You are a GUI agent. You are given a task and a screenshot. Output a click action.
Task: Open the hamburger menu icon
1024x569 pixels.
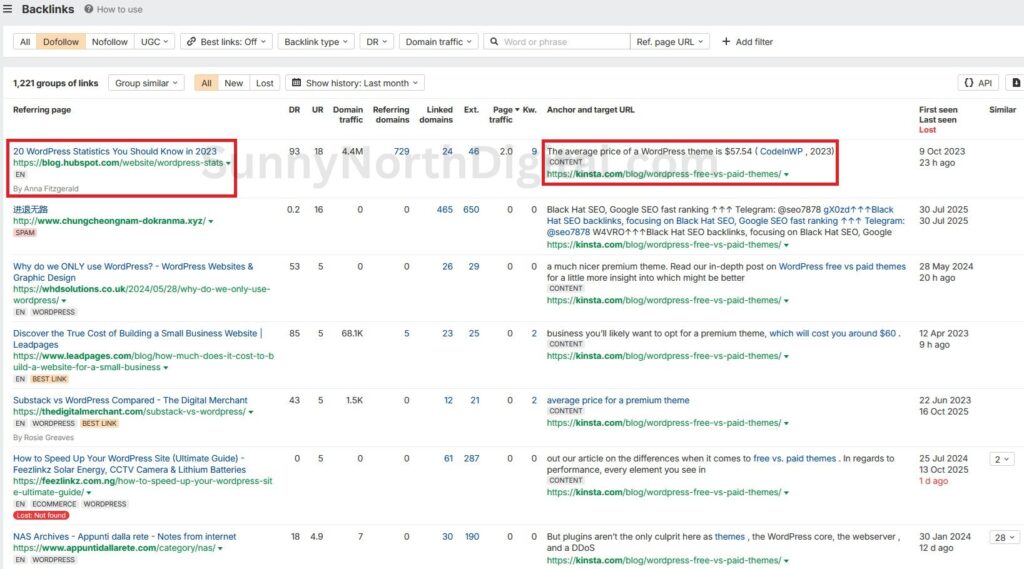point(7,9)
